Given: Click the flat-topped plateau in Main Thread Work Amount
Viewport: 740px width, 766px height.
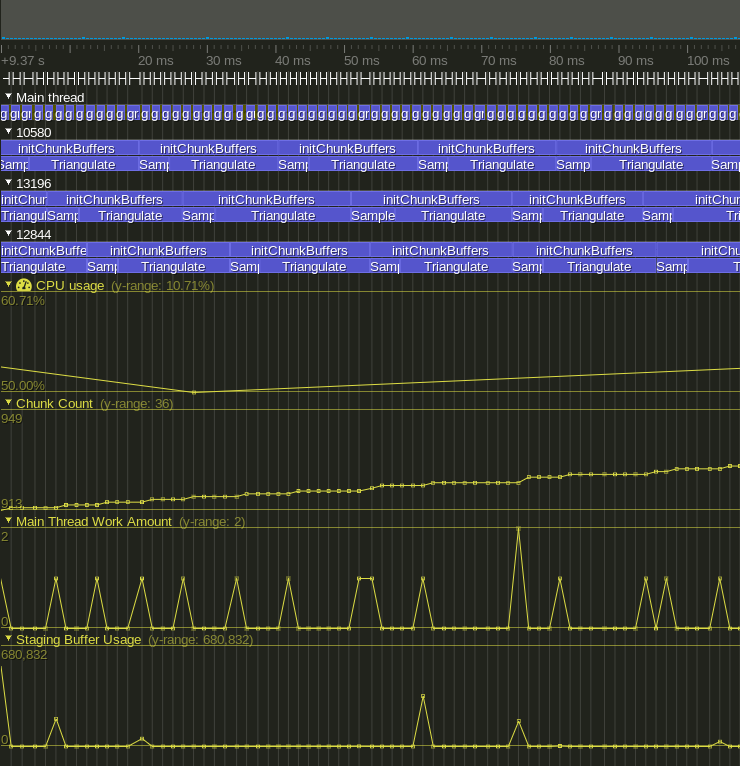Looking at the screenshot, I should (365, 578).
